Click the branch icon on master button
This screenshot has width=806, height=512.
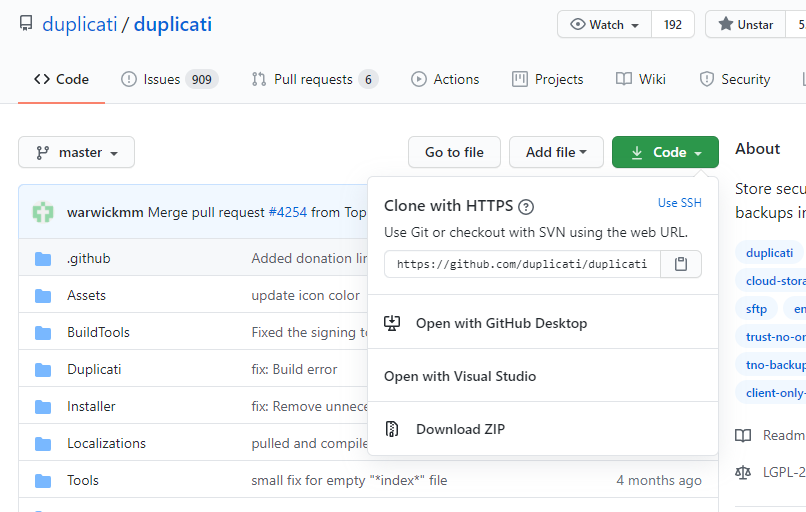[x=43, y=153]
